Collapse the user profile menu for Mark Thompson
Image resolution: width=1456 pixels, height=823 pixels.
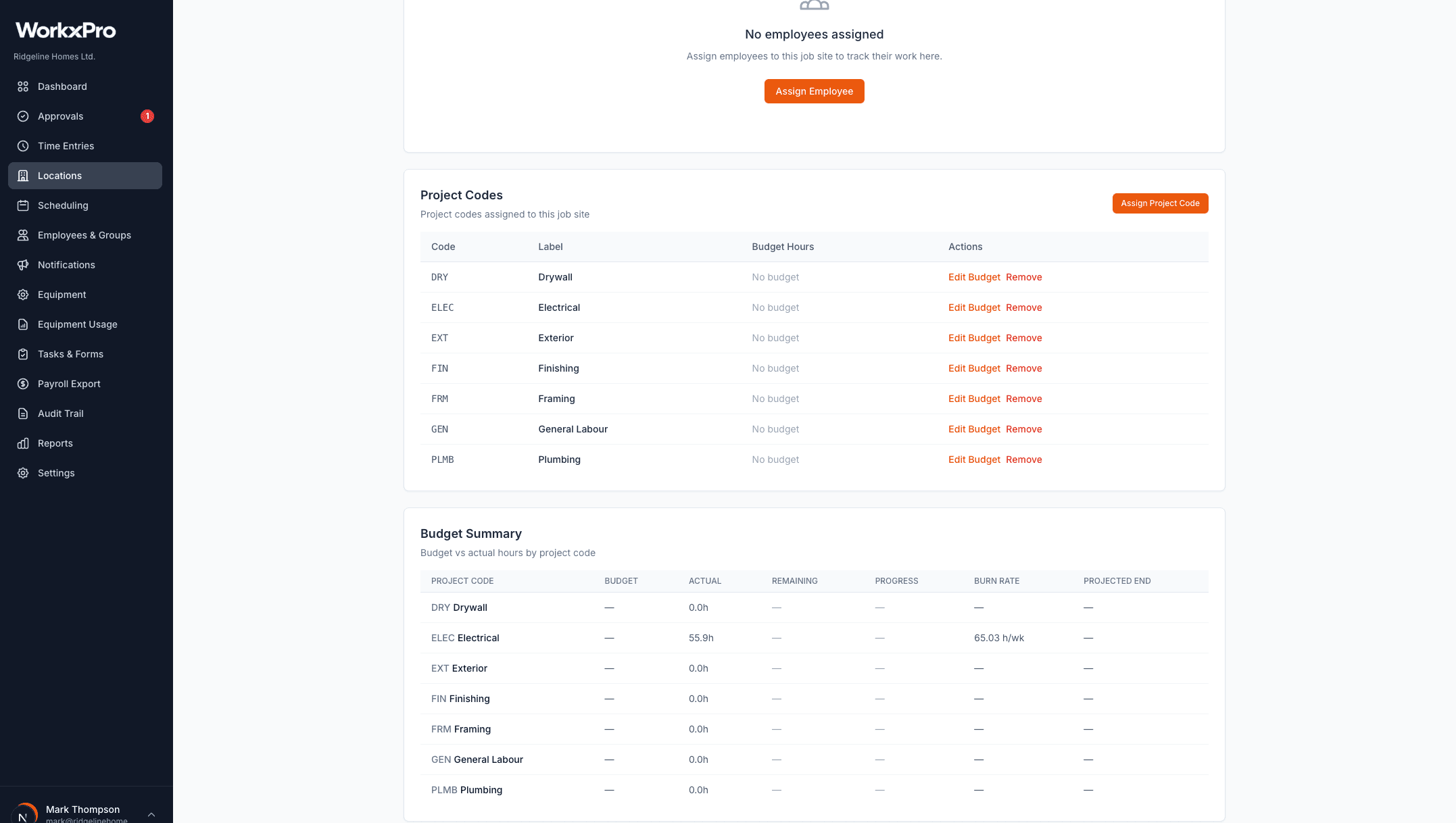click(x=150, y=813)
